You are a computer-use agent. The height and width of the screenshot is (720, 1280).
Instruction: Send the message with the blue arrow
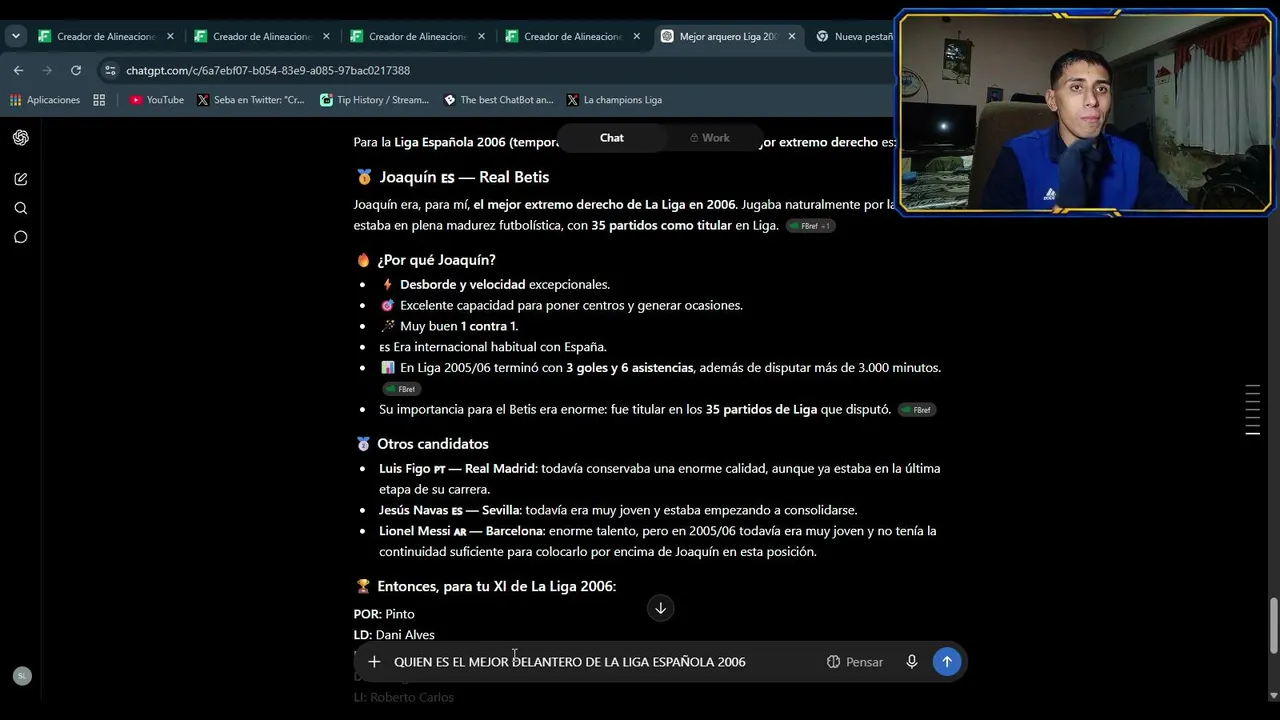tap(947, 661)
